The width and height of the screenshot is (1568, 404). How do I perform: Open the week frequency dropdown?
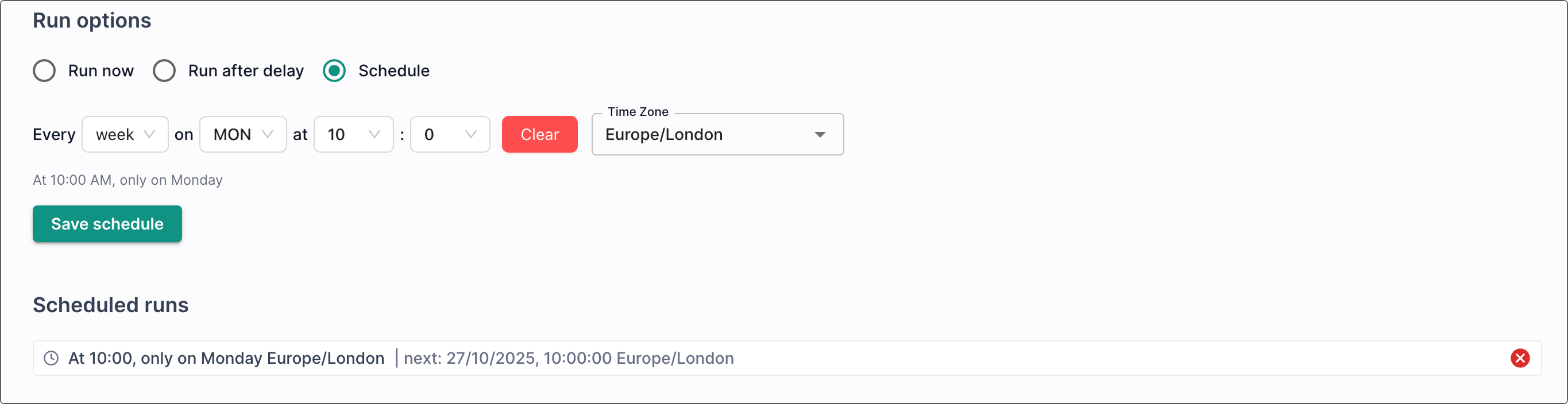click(x=125, y=134)
